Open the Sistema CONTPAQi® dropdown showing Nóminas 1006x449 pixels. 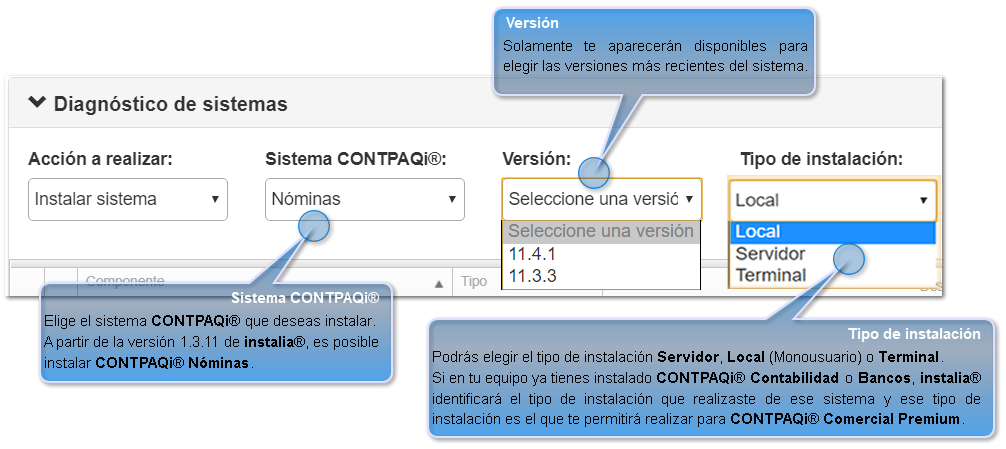pyautogui.click(x=365, y=199)
